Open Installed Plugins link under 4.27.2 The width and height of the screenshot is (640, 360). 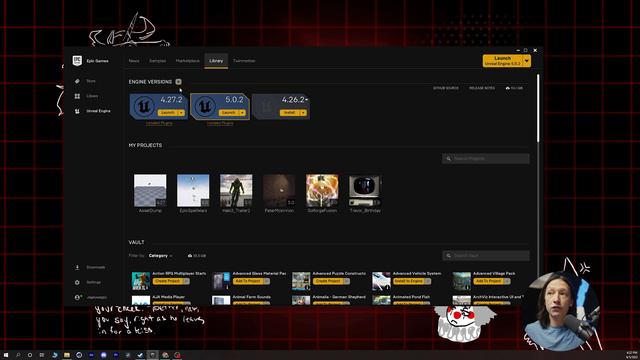(x=159, y=123)
